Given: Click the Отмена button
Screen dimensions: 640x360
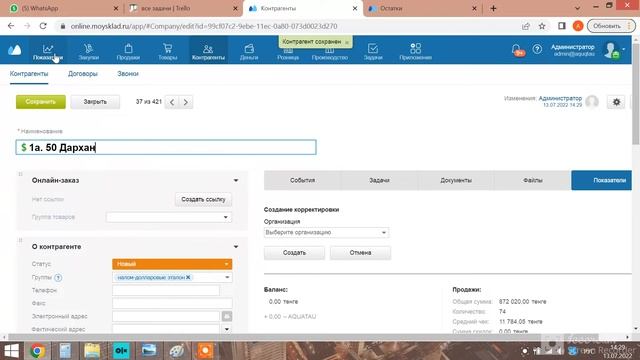Looking at the screenshot, I should [360, 253].
